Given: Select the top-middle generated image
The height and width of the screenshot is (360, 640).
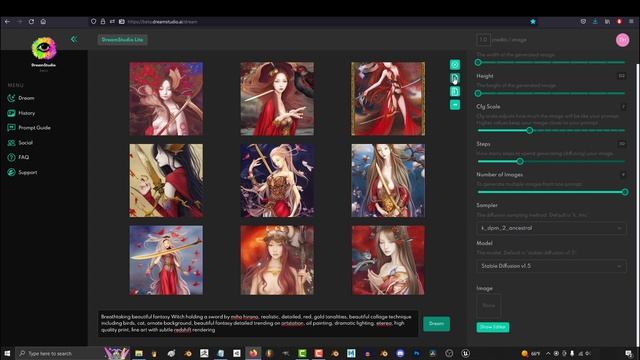Looking at the screenshot, I should coord(277,98).
